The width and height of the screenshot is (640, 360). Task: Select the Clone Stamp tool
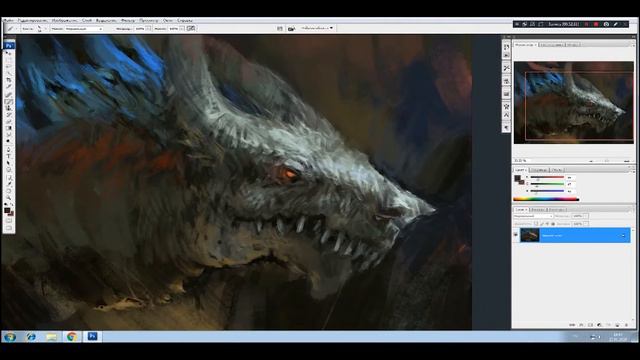point(9,108)
